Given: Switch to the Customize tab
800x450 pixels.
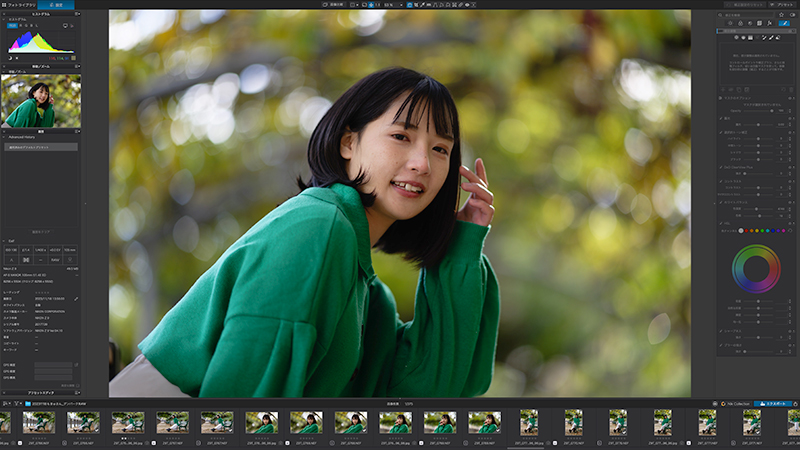Looking at the screenshot, I should [x=56, y=5].
